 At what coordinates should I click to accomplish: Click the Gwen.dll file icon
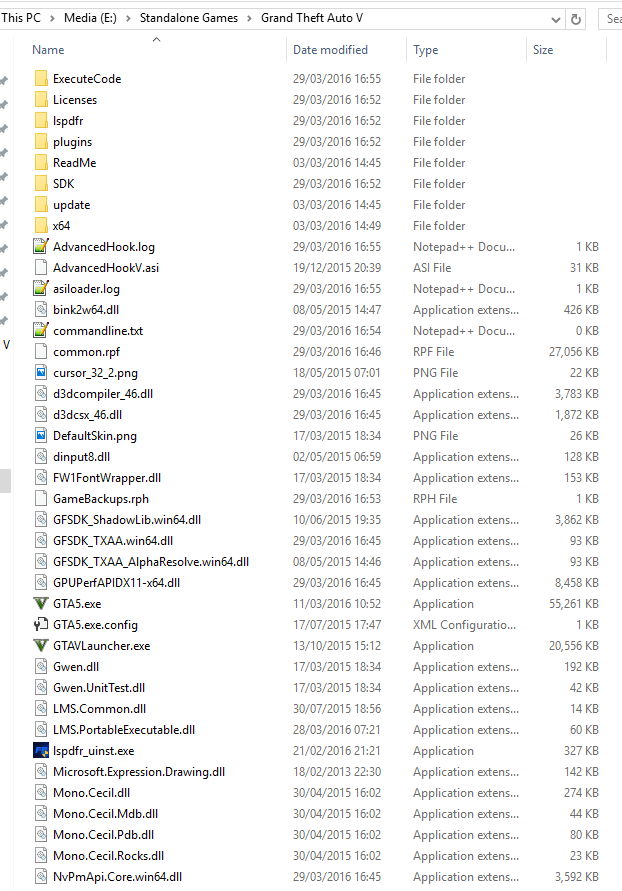pos(41,667)
